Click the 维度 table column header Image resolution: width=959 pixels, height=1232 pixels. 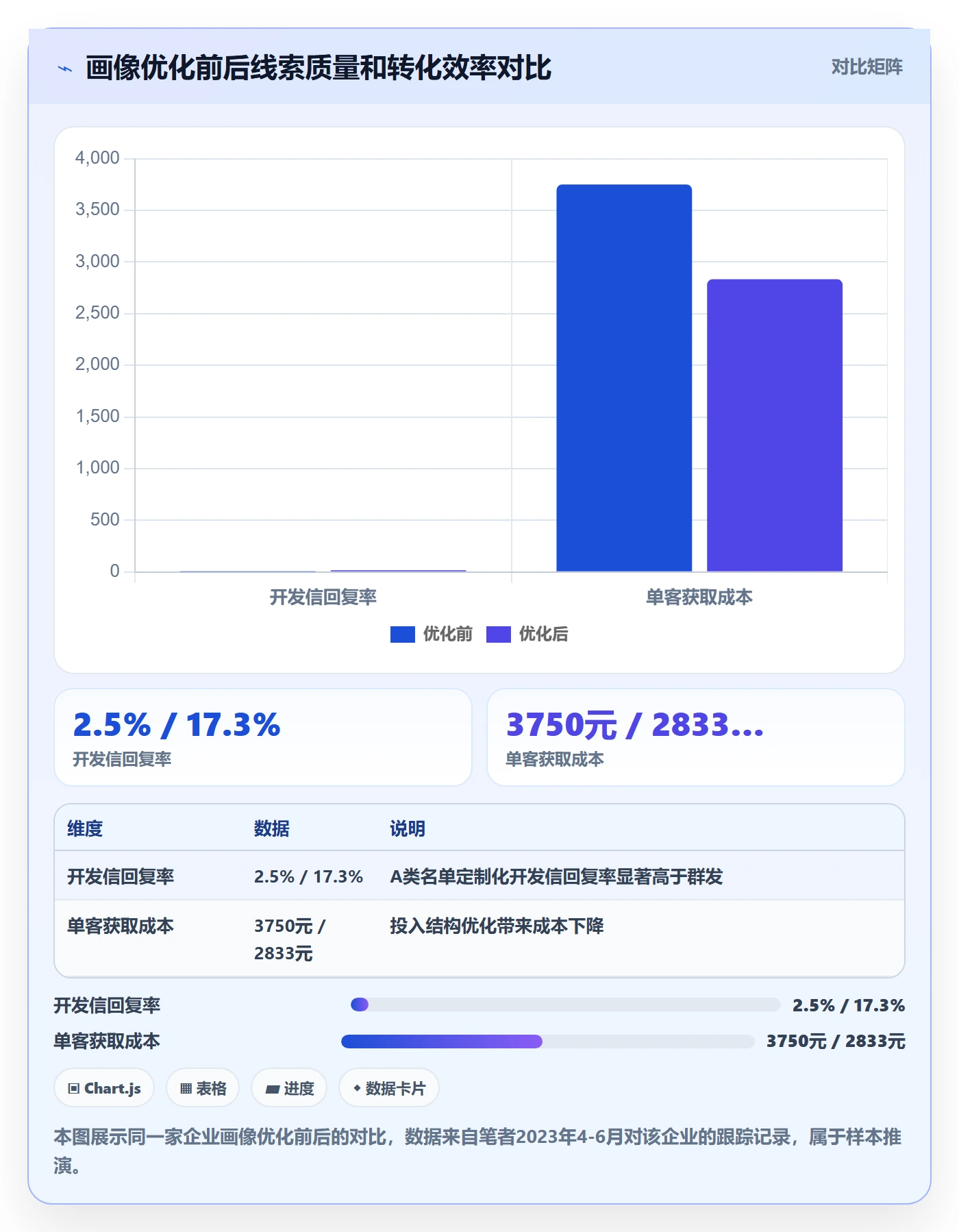[85, 829]
